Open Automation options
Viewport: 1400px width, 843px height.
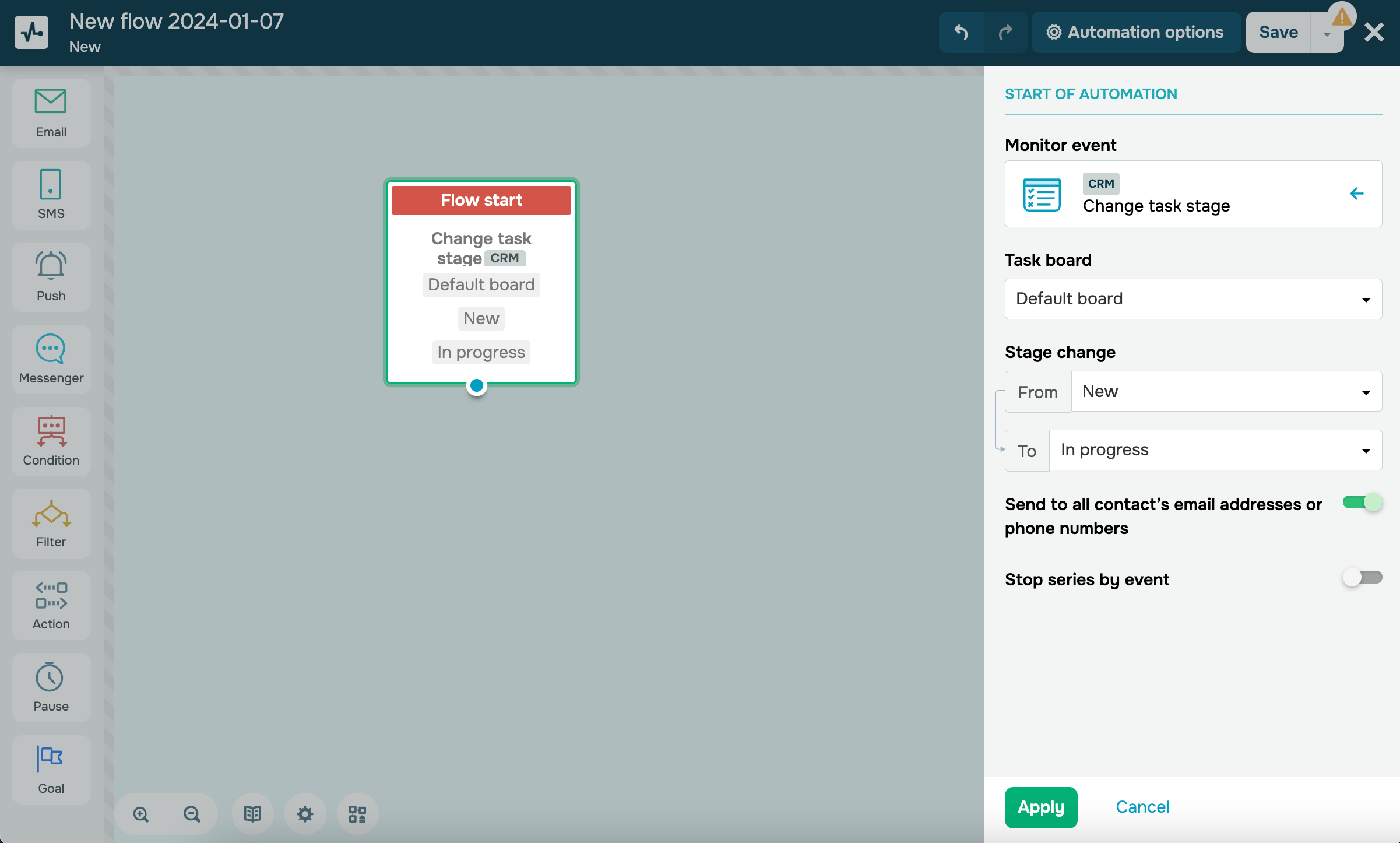tap(1135, 32)
